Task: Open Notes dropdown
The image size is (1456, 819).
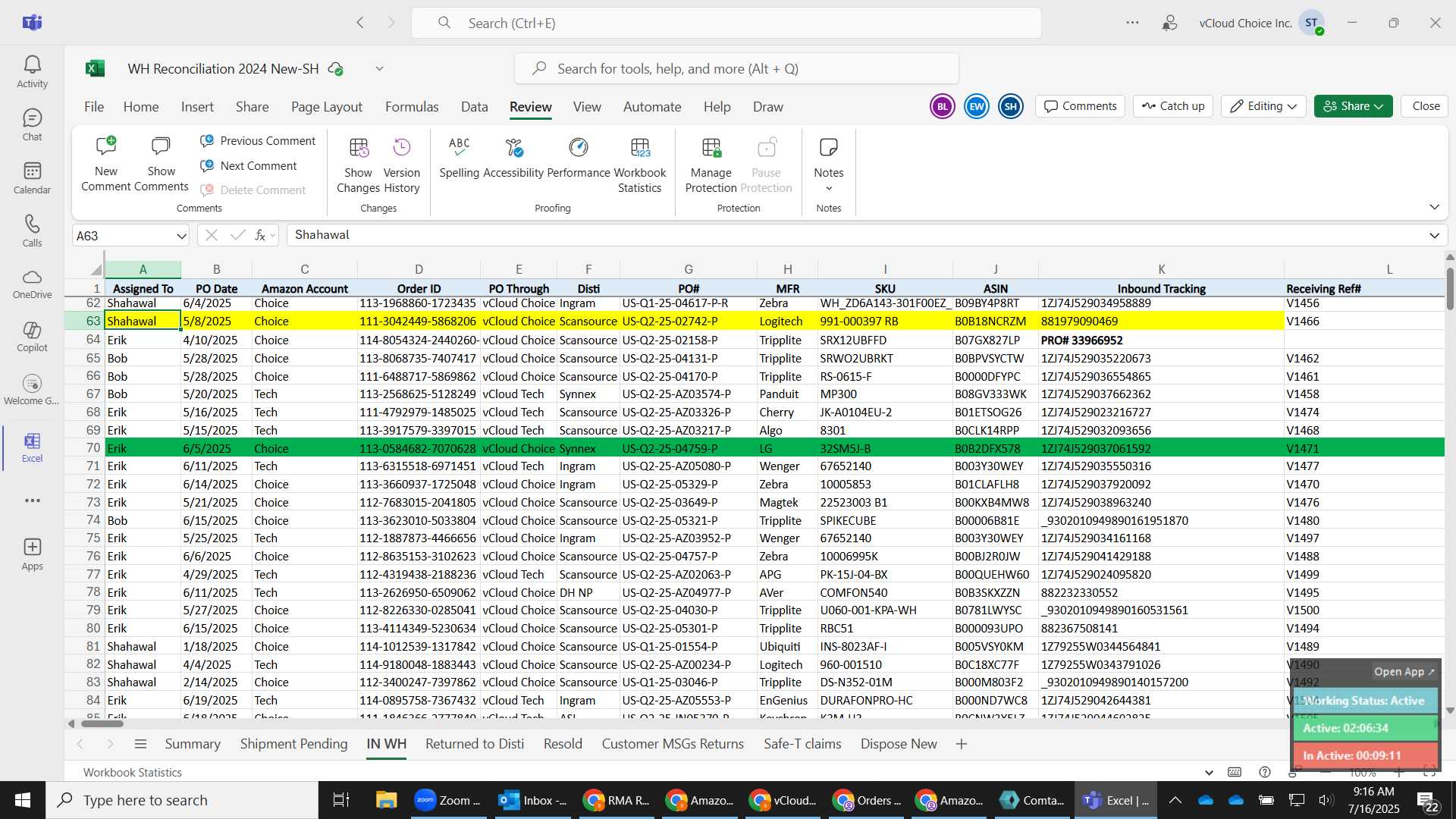Action: click(828, 165)
